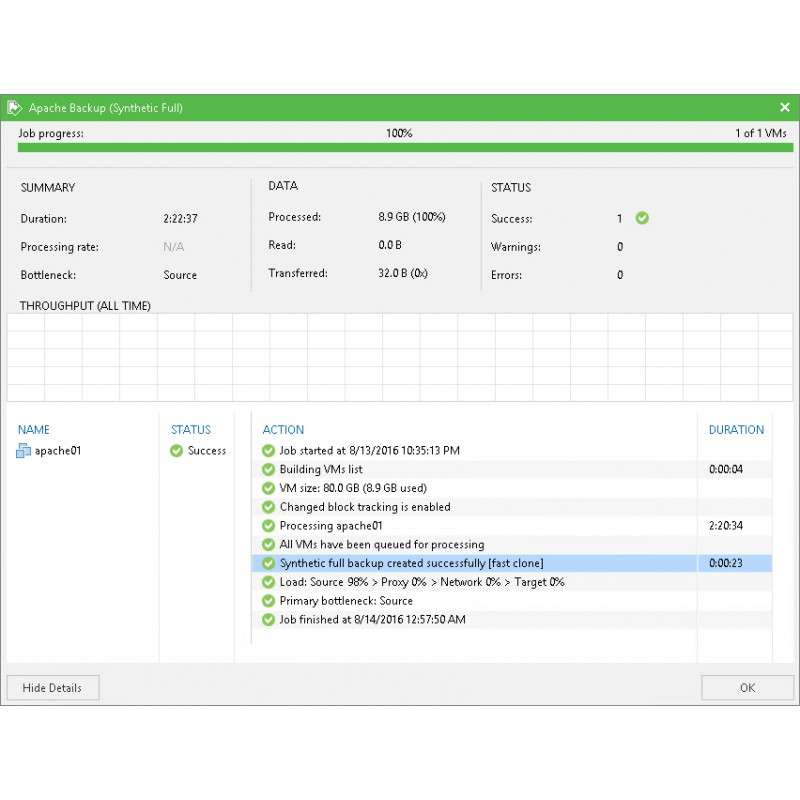Click the check icon for Job started row
Image resolution: width=800 pixels, height=800 pixels.
[268, 451]
